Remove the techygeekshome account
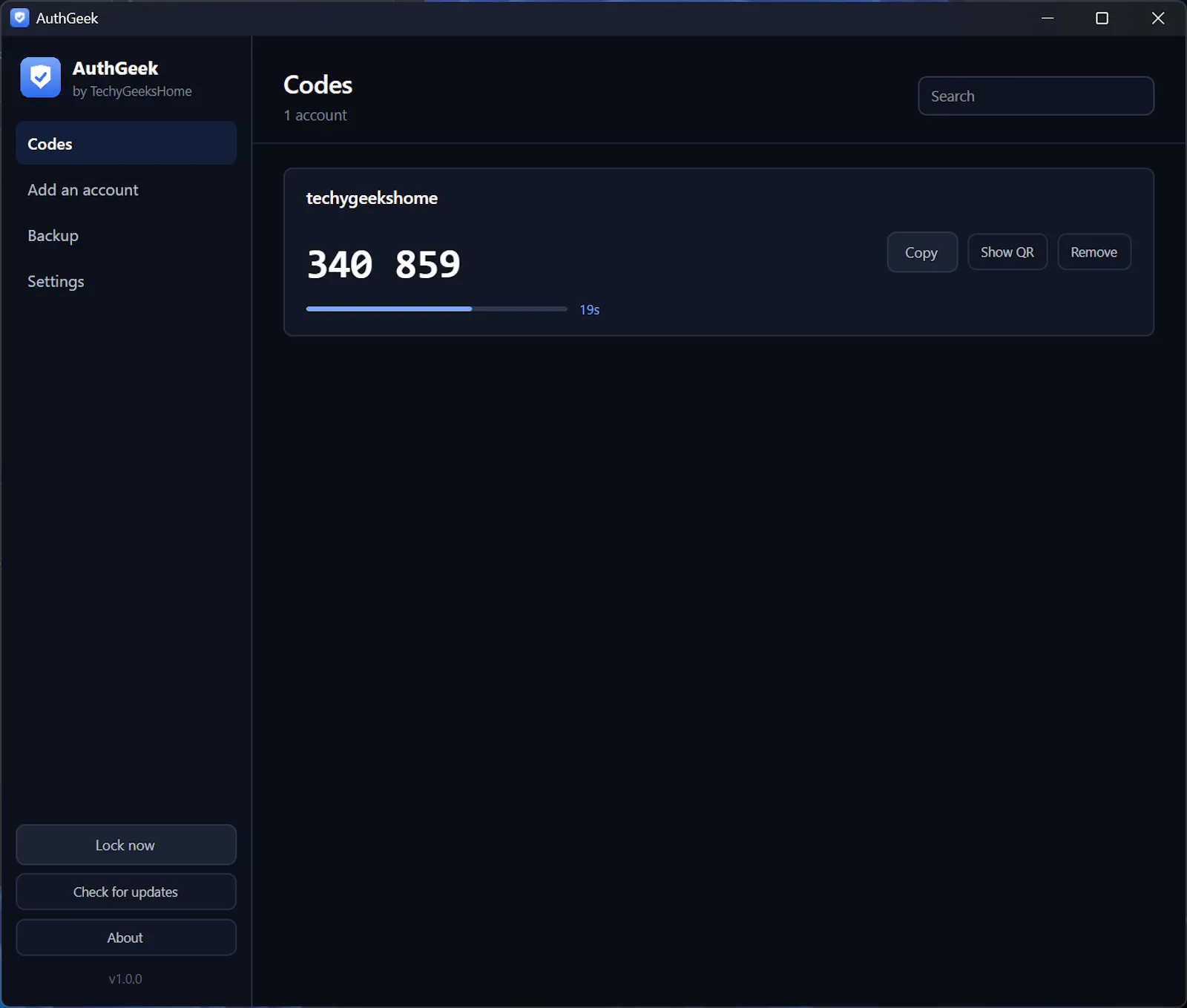This screenshot has width=1187, height=1008. coord(1094,252)
